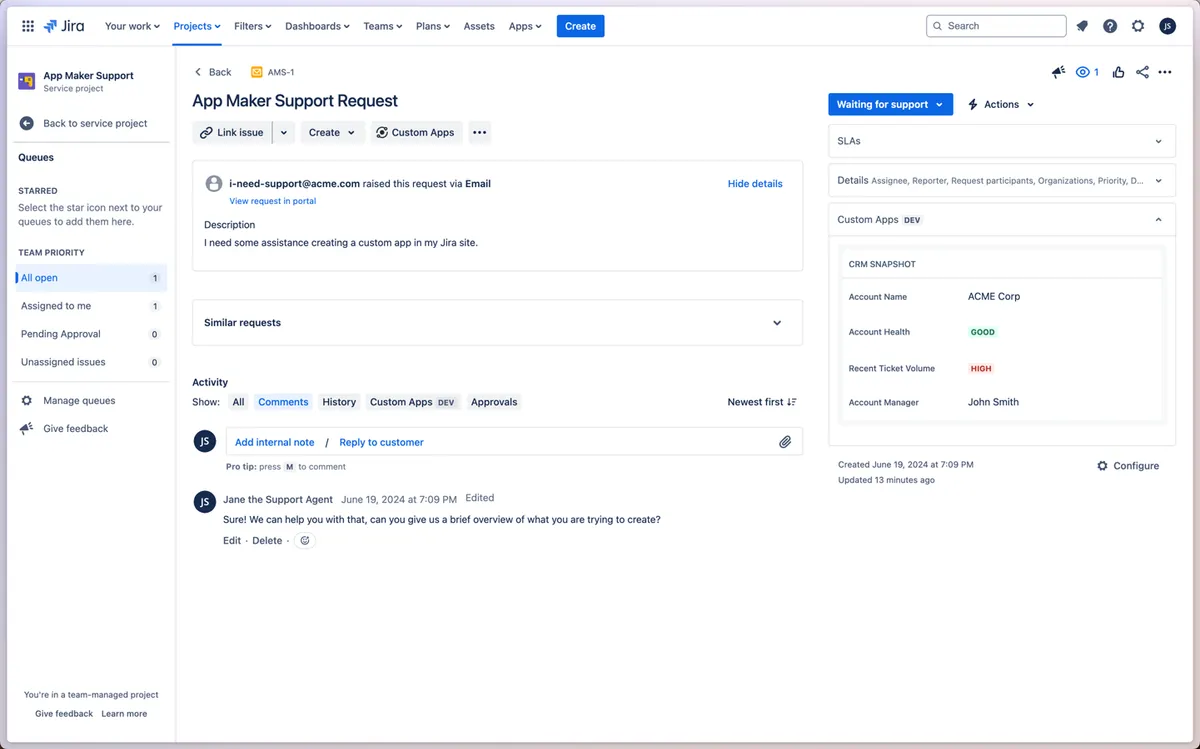Select the Approvals activity tab
Viewport: 1200px width, 749px height.
tap(494, 402)
